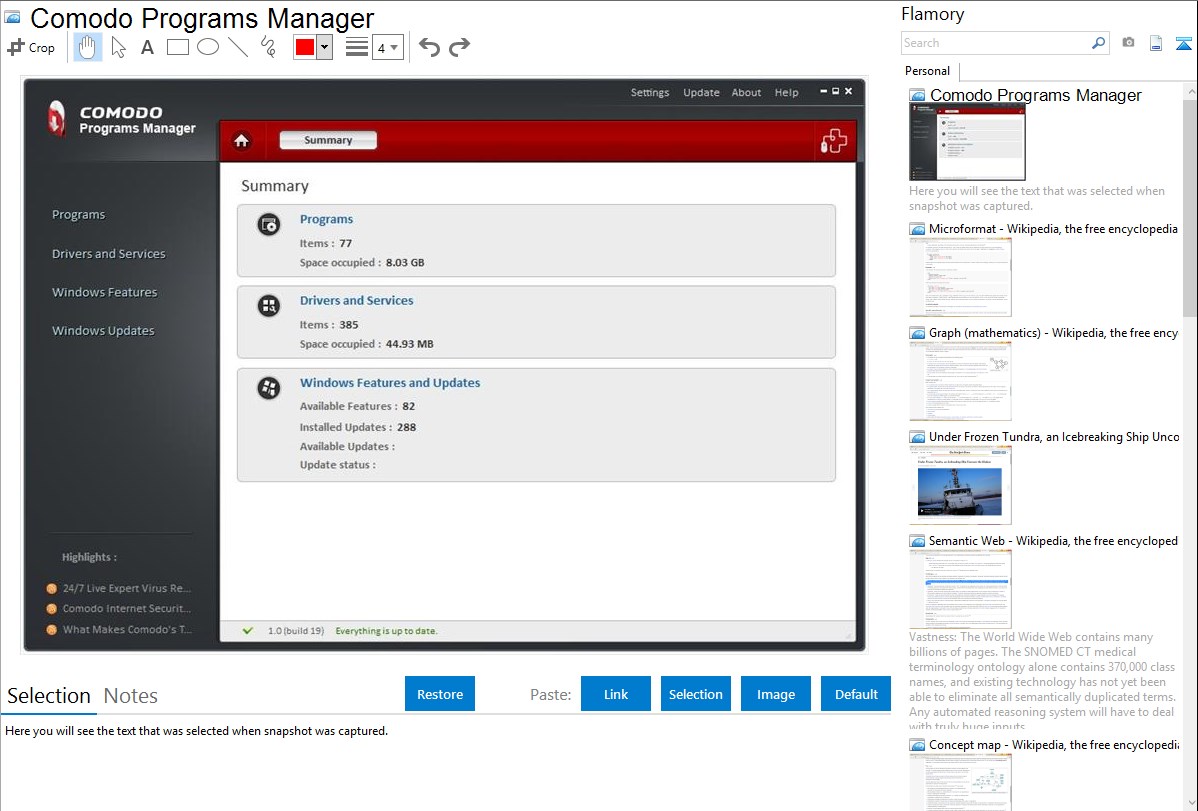Paste as Link button
Image resolution: width=1198 pixels, height=811 pixels.
click(616, 694)
